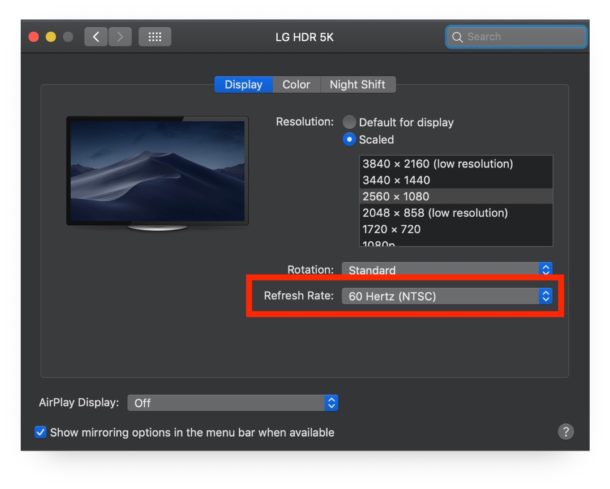The image size is (610, 489).
Task: Open the help question mark button
Action: (565, 432)
